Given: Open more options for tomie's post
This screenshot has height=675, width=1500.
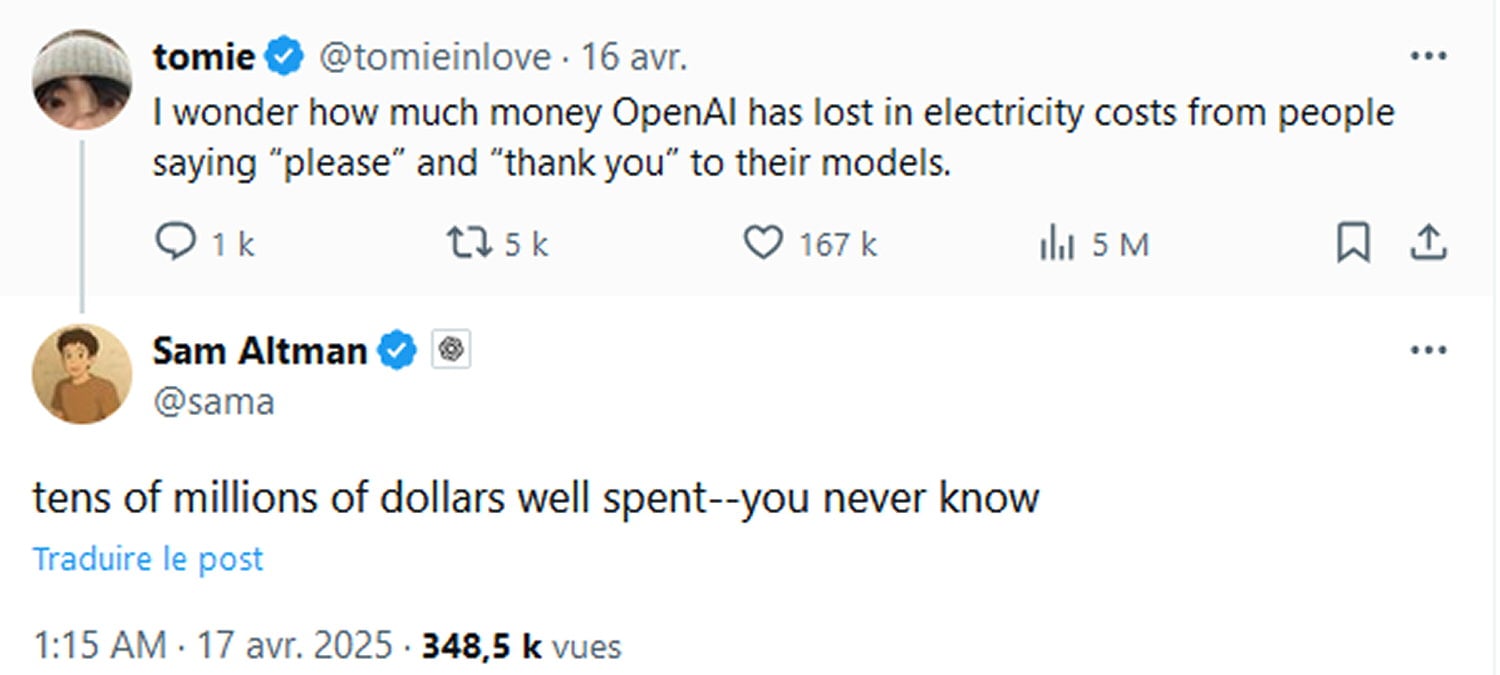Looking at the screenshot, I should [x=1428, y=57].
